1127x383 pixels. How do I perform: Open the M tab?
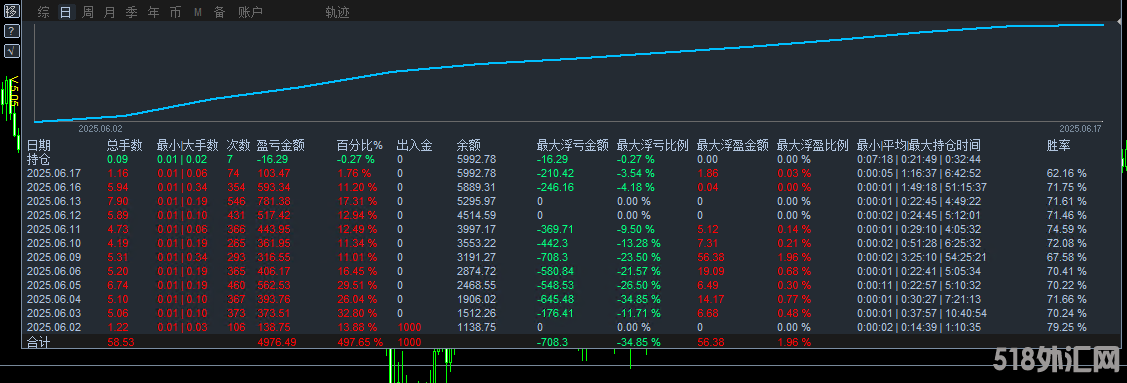click(x=198, y=12)
